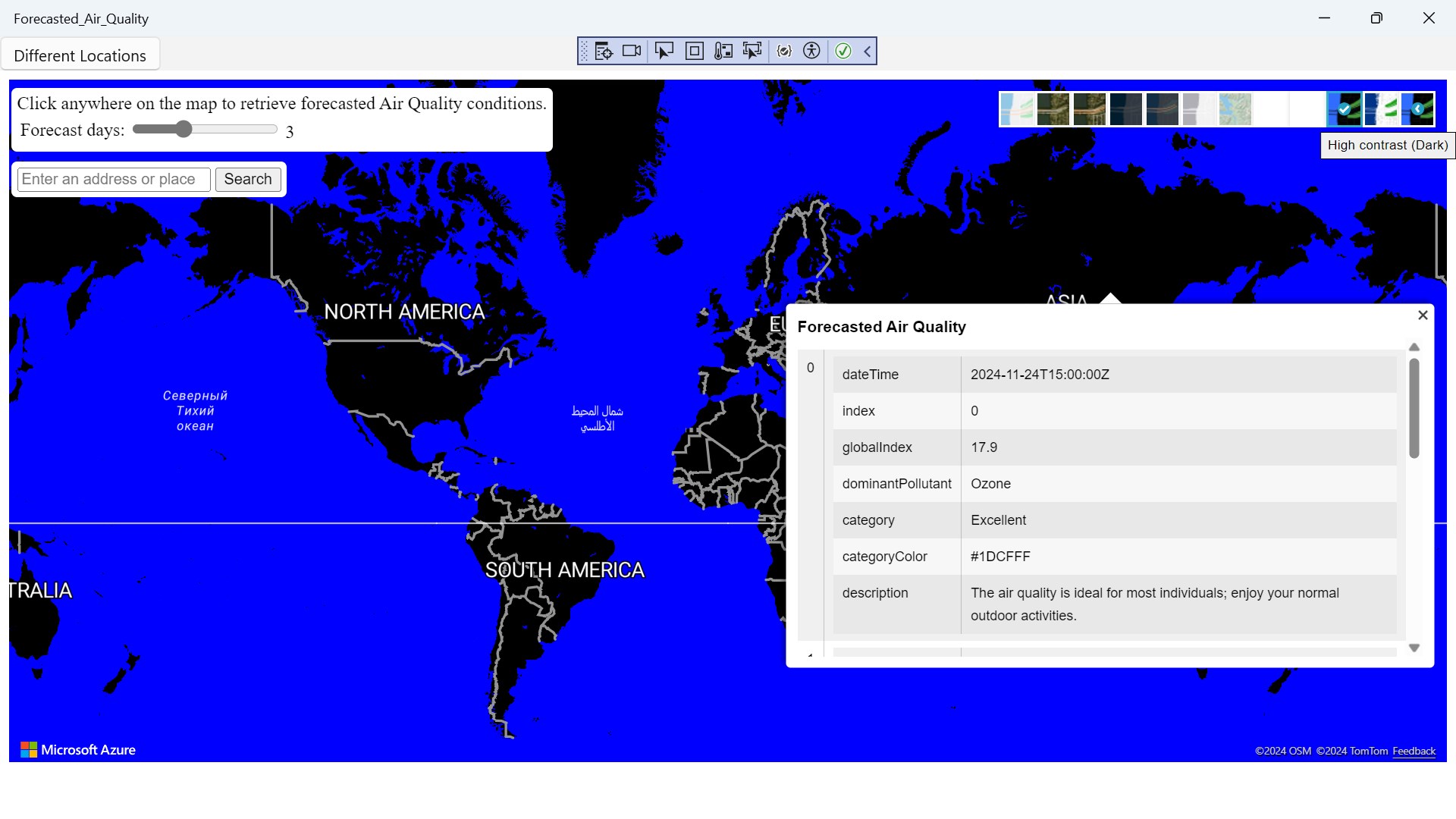Open the Feedback link
The image size is (1456, 819).
coord(1414,751)
